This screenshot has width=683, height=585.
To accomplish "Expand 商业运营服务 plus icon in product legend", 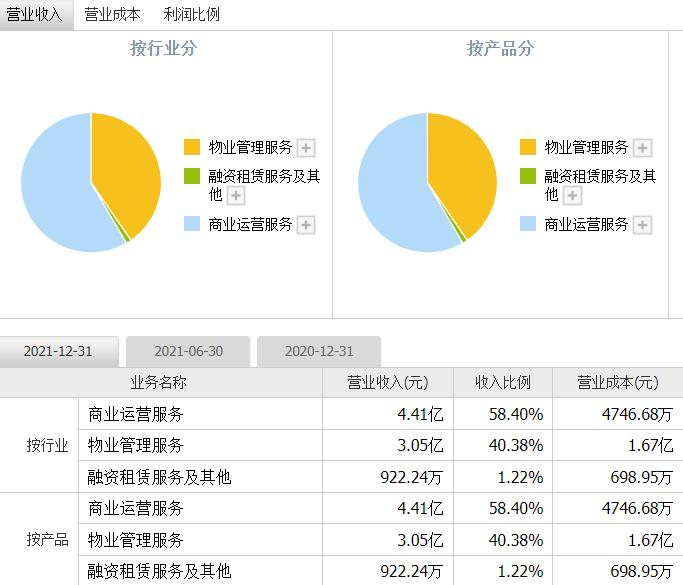I will 642,225.
